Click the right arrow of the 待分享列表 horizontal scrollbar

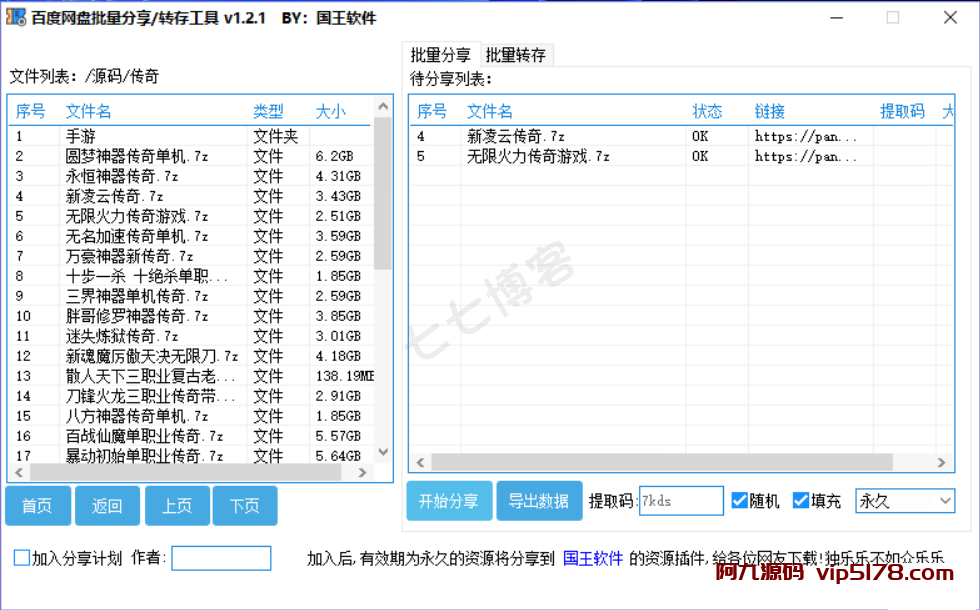(942, 462)
